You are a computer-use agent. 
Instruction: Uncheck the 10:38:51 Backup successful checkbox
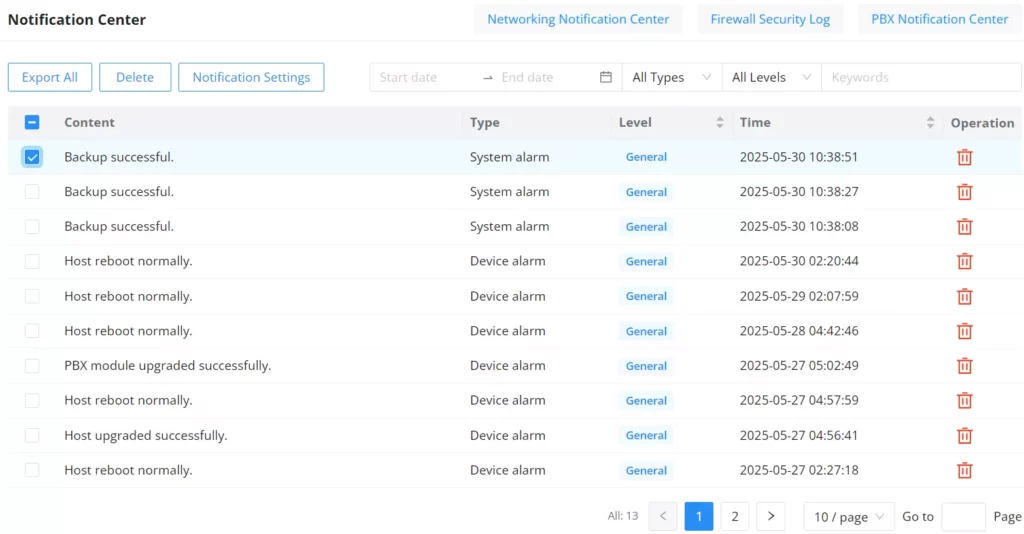pos(32,157)
